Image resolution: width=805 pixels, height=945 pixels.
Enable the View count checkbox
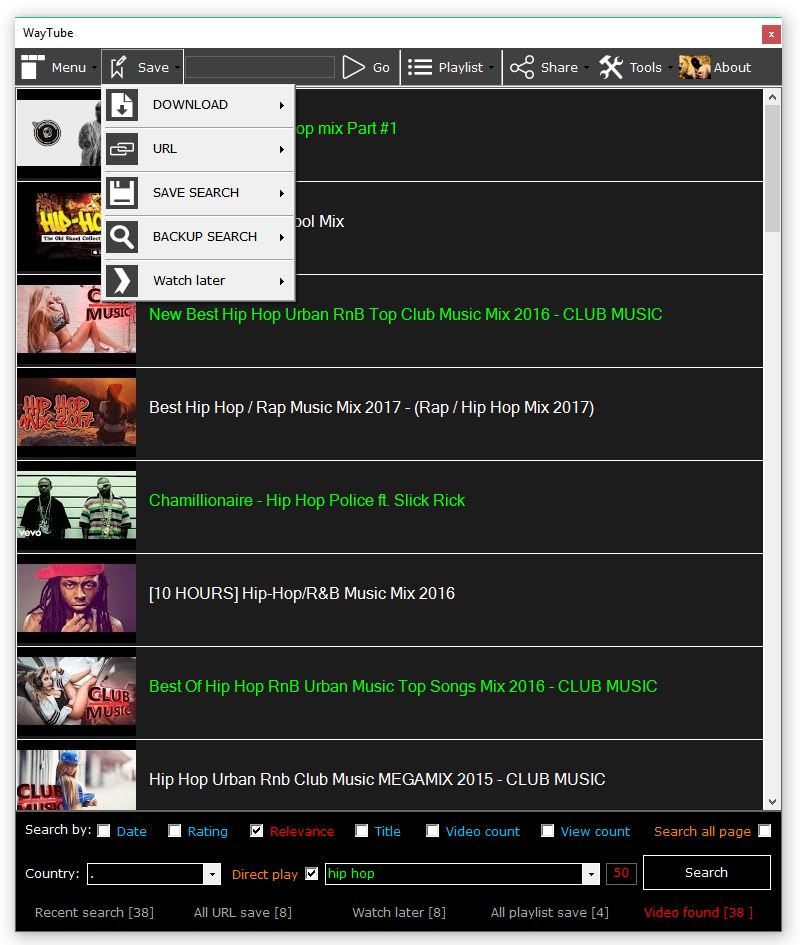tap(548, 831)
